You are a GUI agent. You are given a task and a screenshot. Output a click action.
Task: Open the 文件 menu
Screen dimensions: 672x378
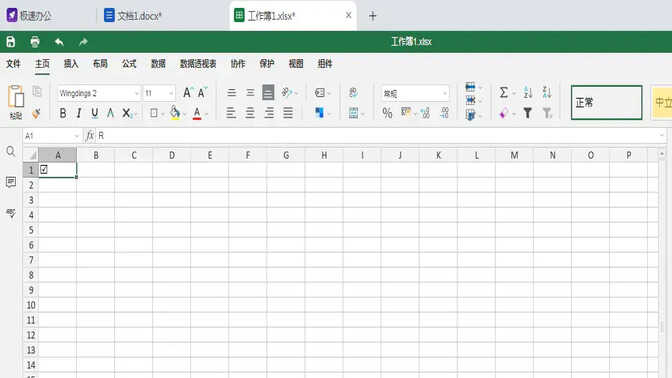pyautogui.click(x=13, y=64)
